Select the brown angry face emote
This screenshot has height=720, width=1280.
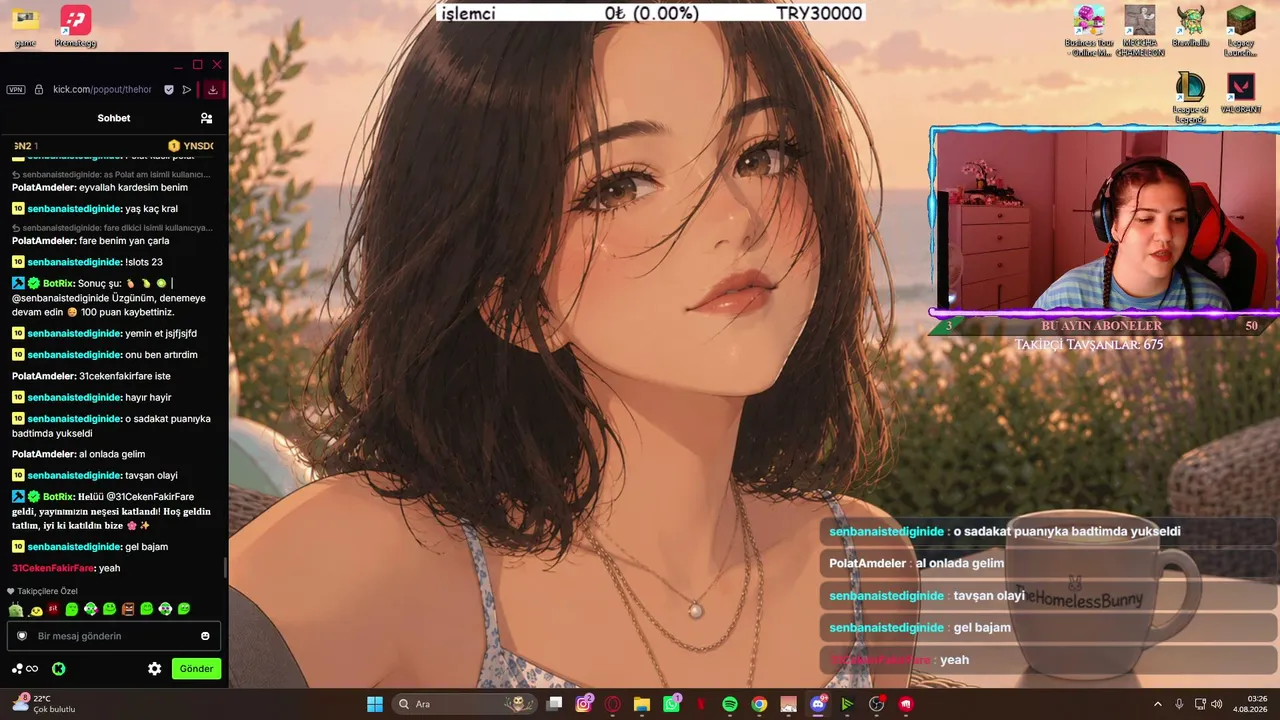click(x=128, y=609)
